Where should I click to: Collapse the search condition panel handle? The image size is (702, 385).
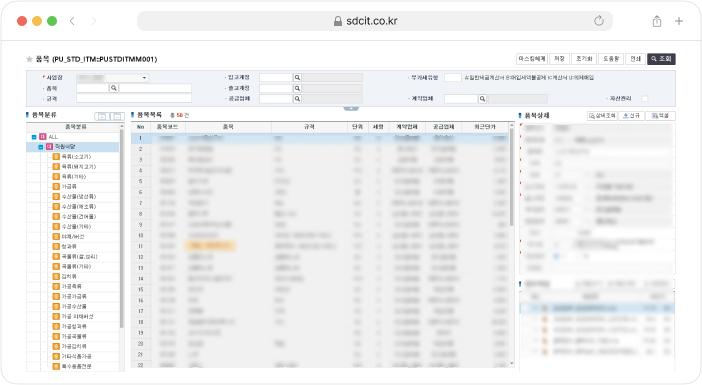(351, 108)
